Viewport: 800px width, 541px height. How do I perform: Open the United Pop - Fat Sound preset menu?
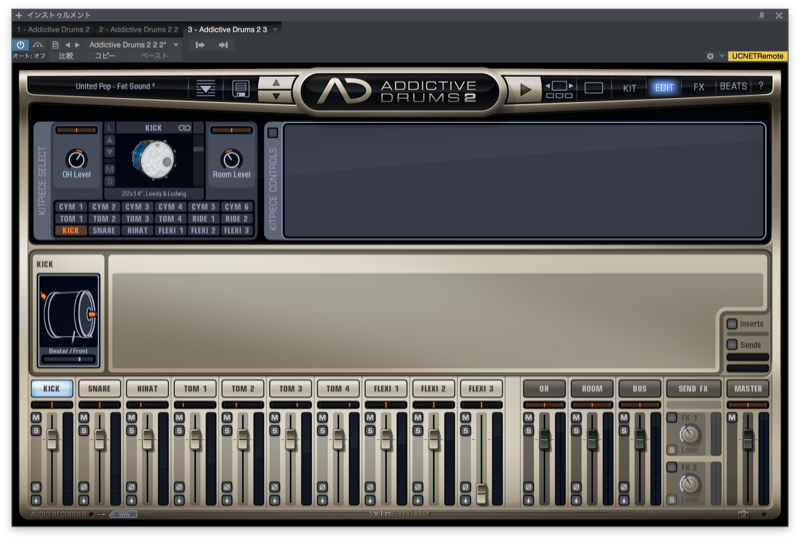click(115, 86)
